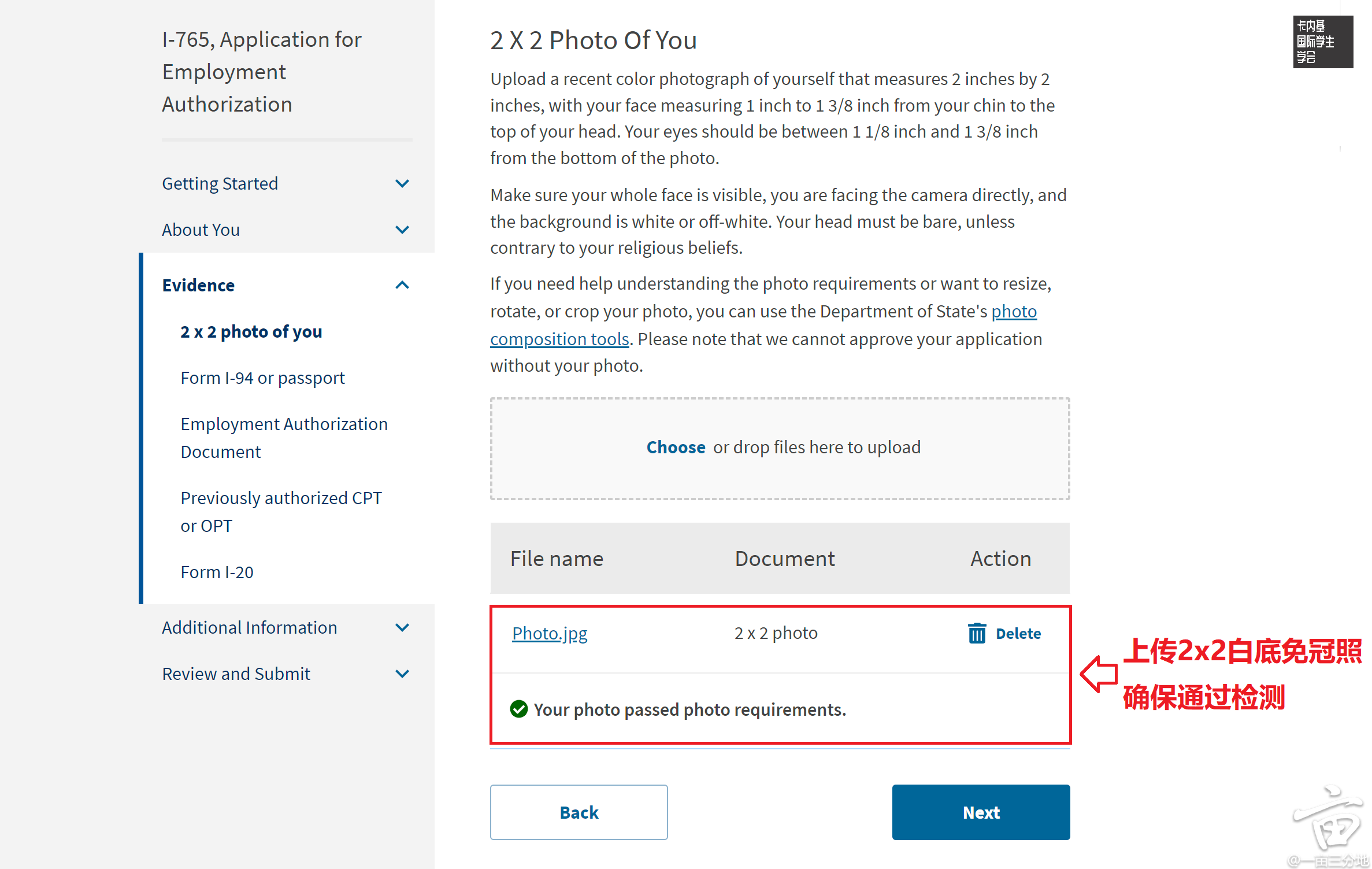Collapse the Evidence section chevron

pos(402,285)
